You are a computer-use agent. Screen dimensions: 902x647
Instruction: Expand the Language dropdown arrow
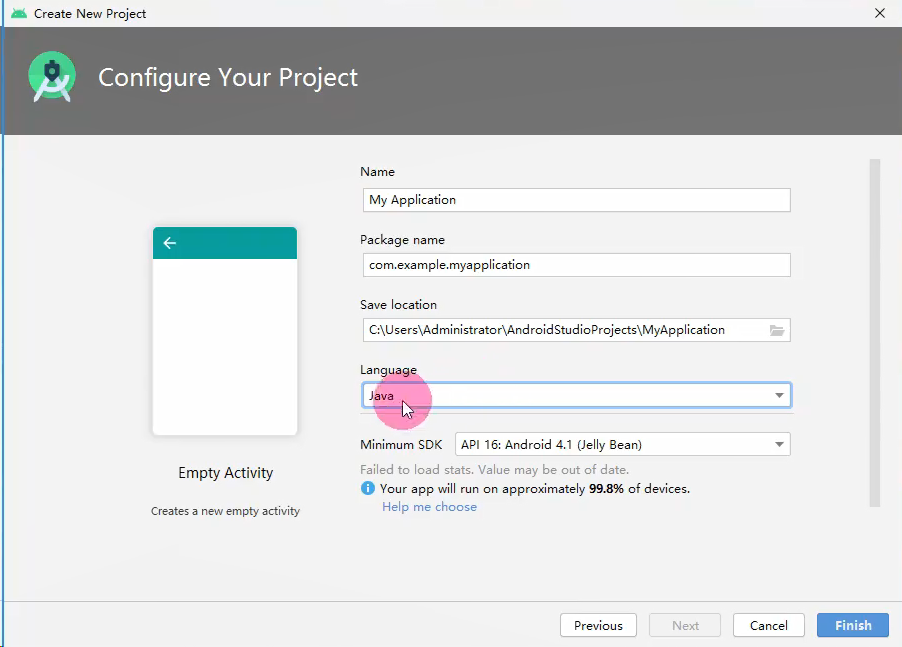click(779, 395)
